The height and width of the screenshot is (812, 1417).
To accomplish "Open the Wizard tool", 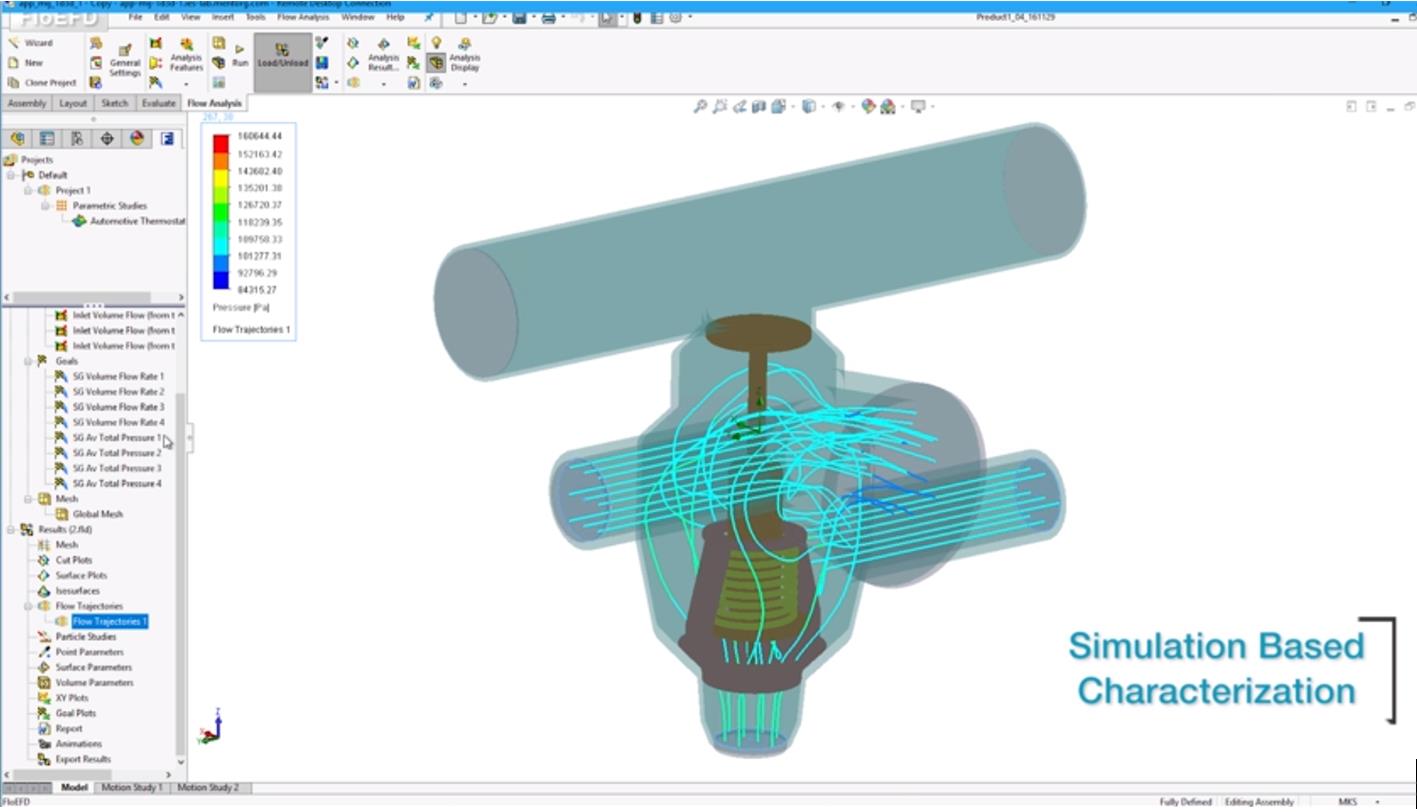I will tap(30, 43).
